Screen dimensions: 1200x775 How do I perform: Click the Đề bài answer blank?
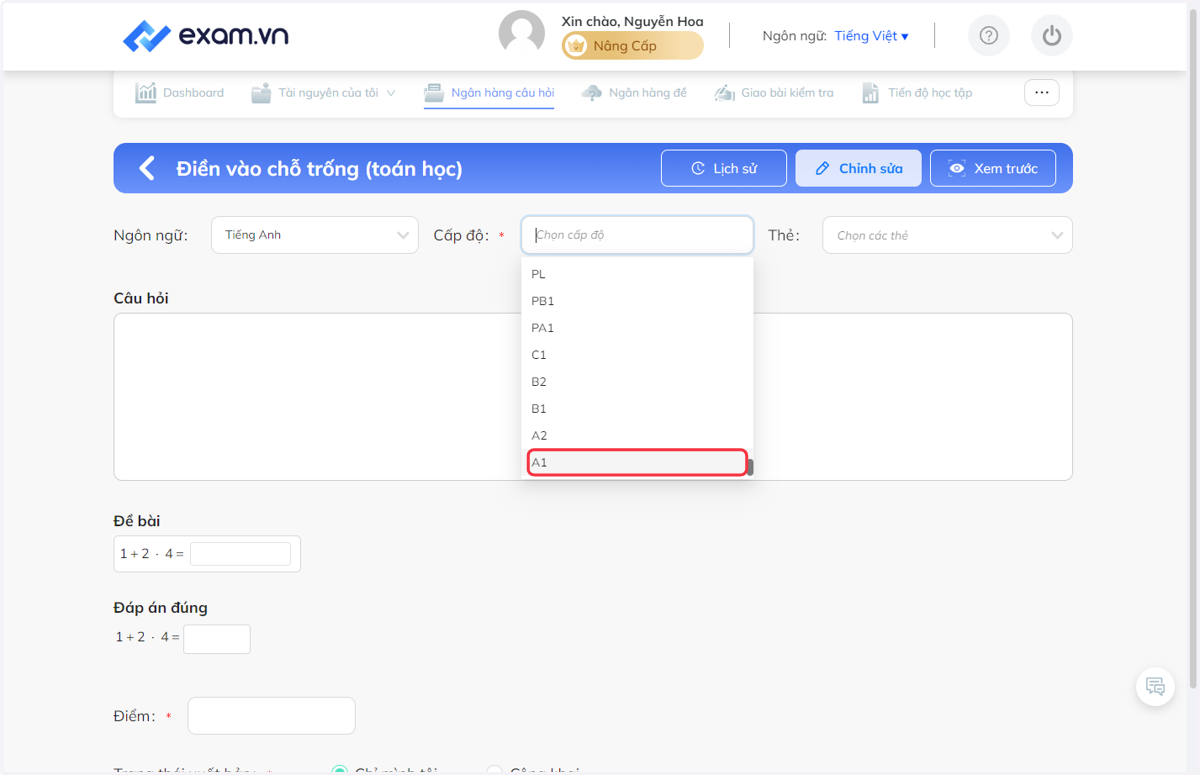click(240, 554)
